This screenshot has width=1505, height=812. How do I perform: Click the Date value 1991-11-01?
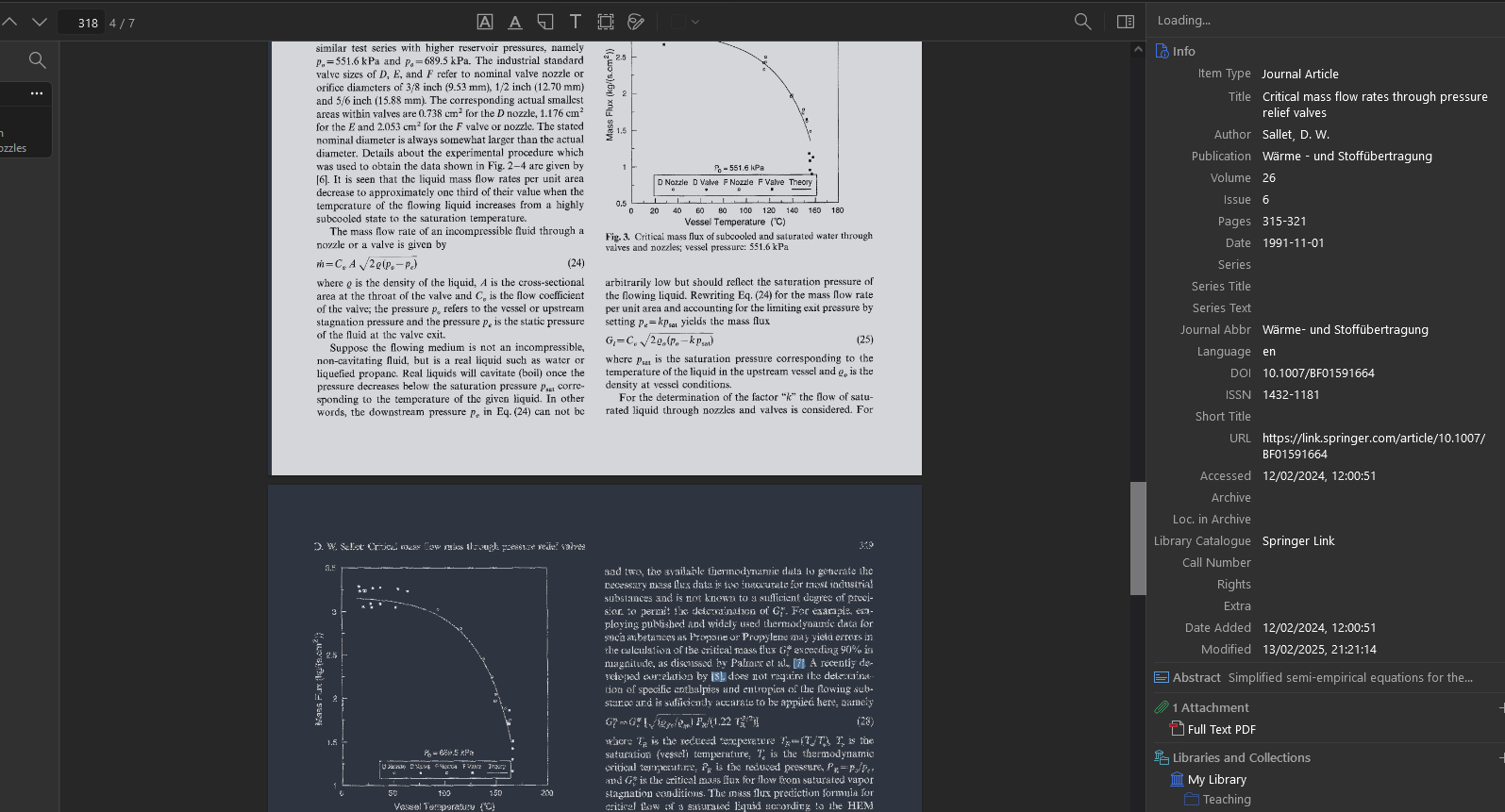click(x=1293, y=243)
